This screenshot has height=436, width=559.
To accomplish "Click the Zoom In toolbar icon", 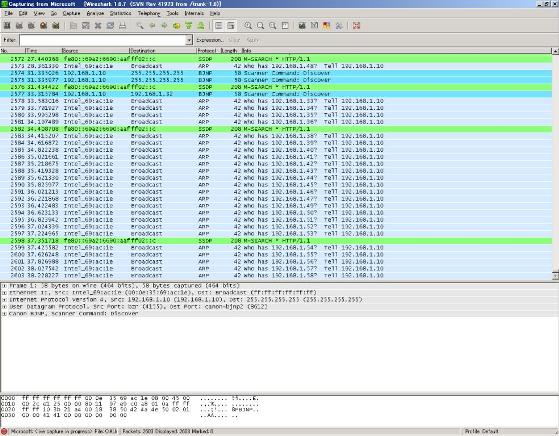I will 248,26.
